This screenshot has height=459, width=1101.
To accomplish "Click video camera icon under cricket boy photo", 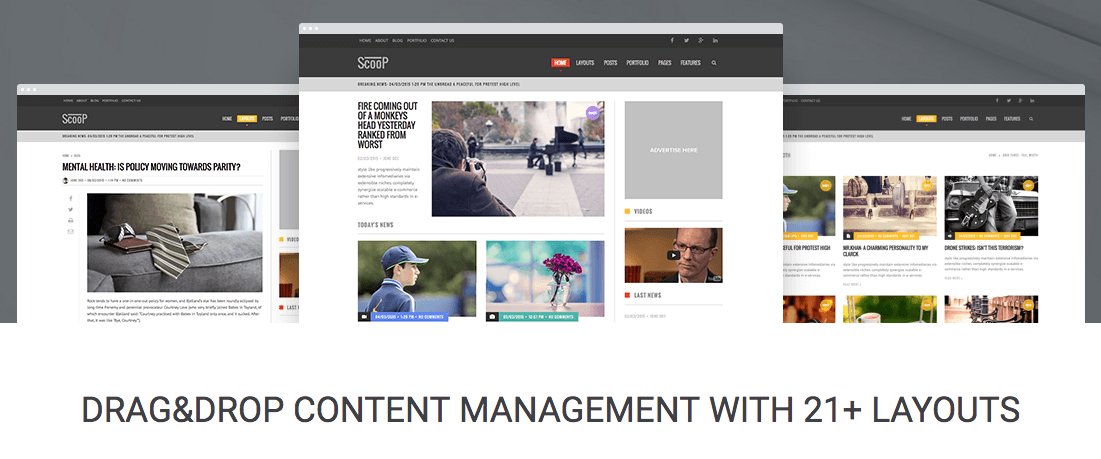I will (x=364, y=317).
